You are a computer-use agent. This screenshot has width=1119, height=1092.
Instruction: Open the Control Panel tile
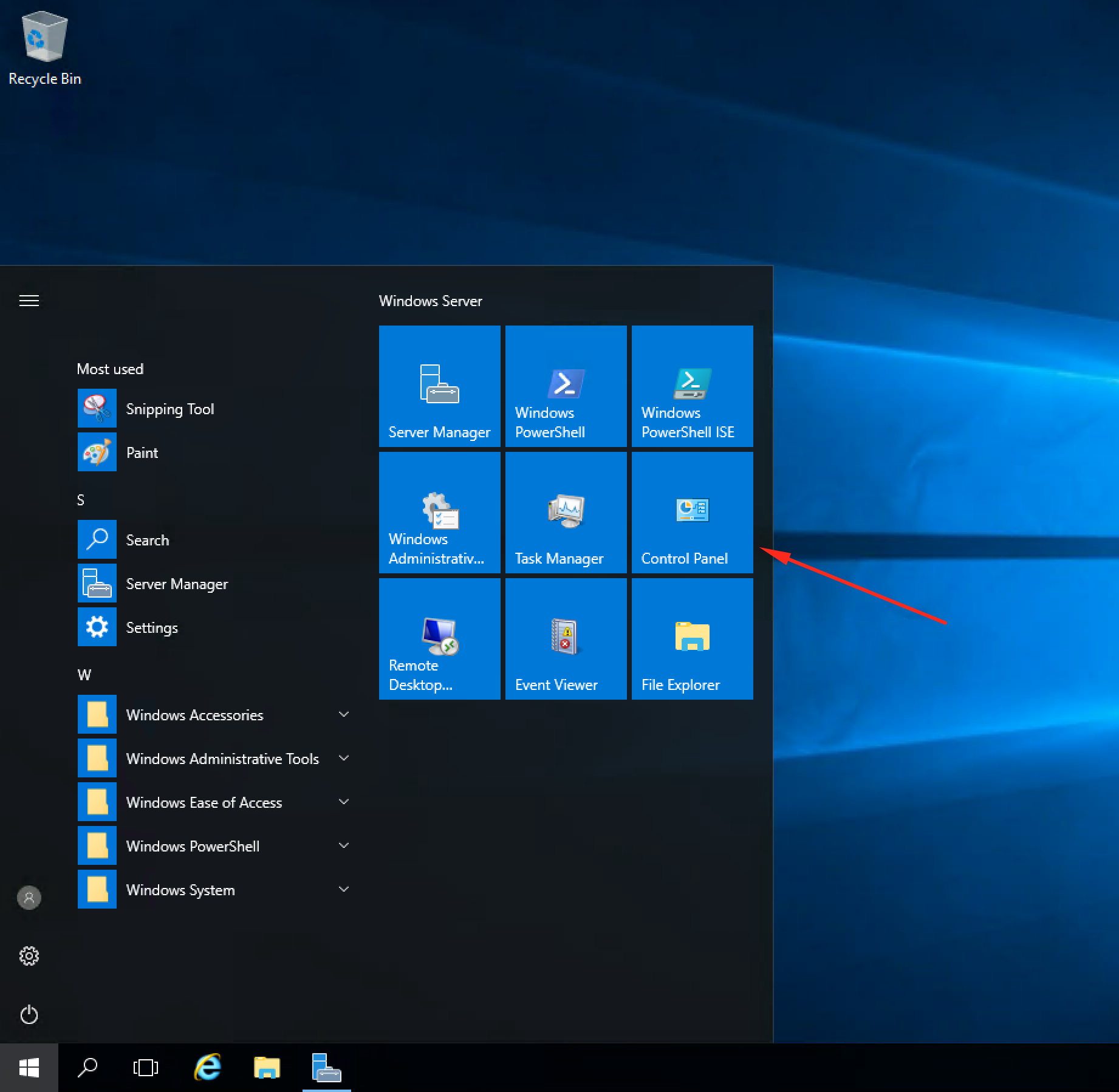click(x=692, y=512)
